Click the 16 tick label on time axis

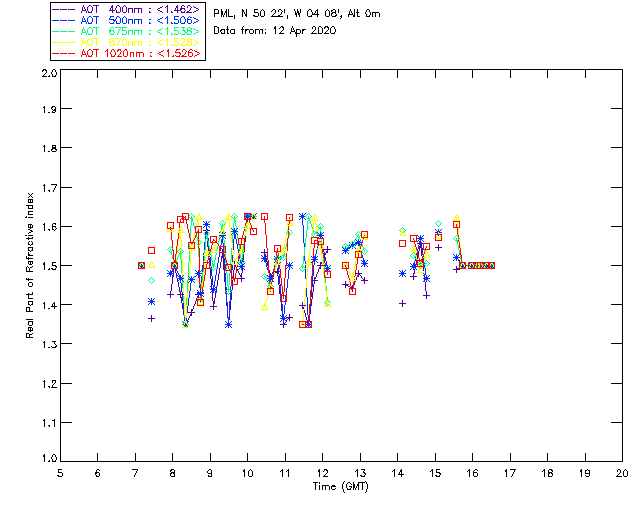(x=473, y=473)
